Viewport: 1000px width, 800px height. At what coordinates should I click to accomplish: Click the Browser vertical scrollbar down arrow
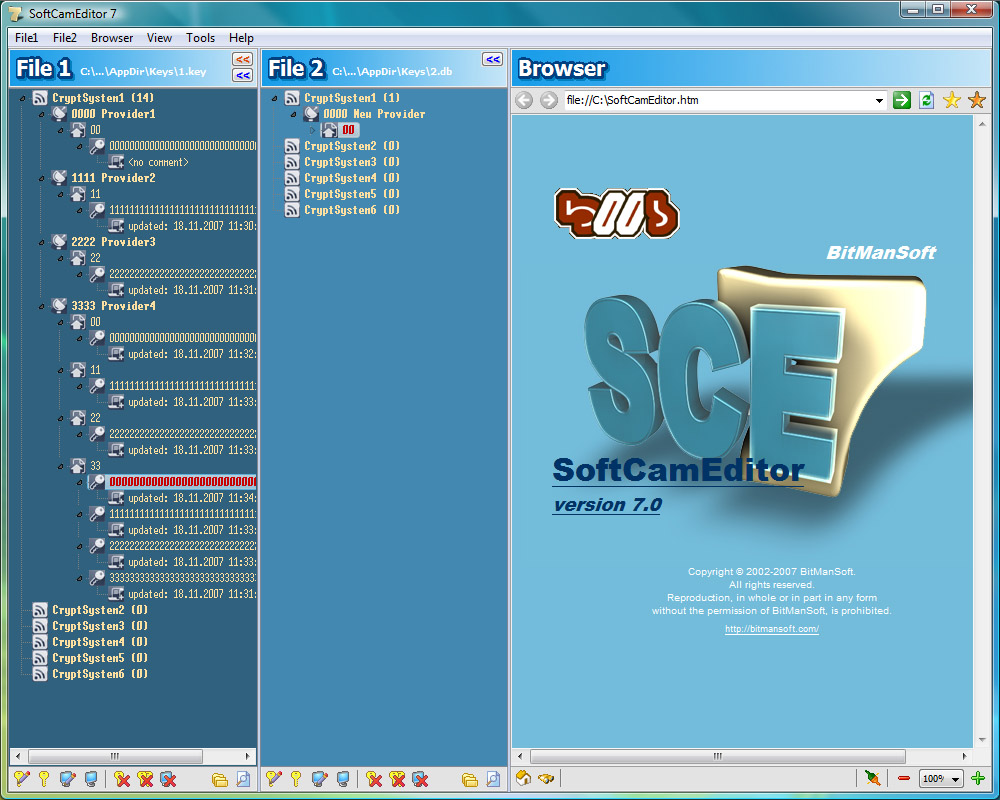pyautogui.click(x=982, y=740)
